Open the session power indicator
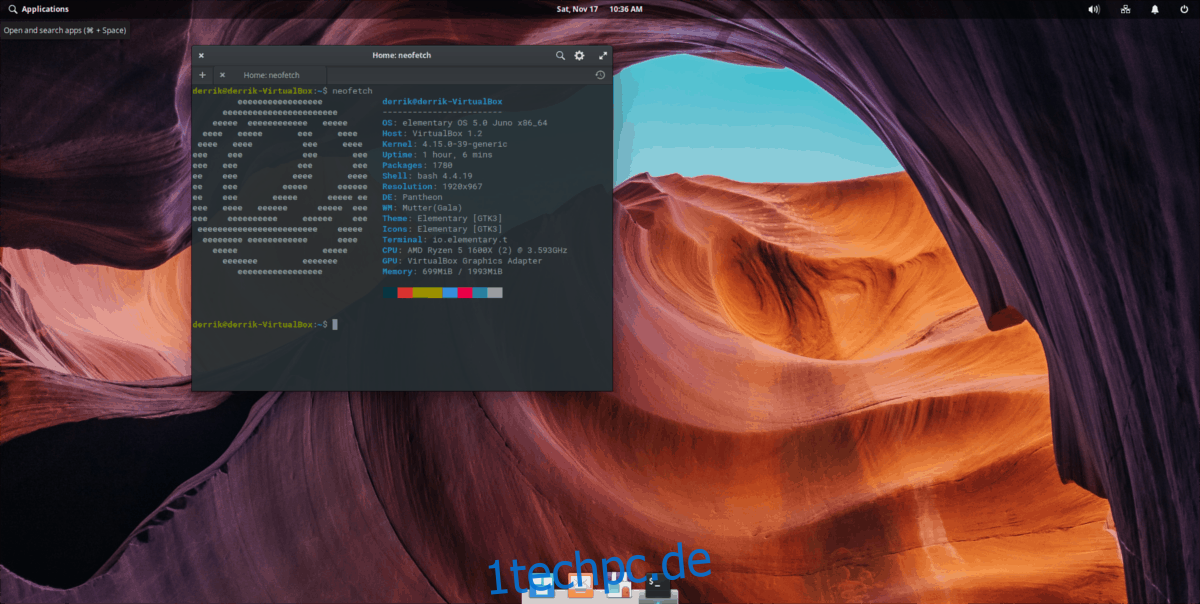Viewport: 1200px width, 604px height. [x=1184, y=9]
